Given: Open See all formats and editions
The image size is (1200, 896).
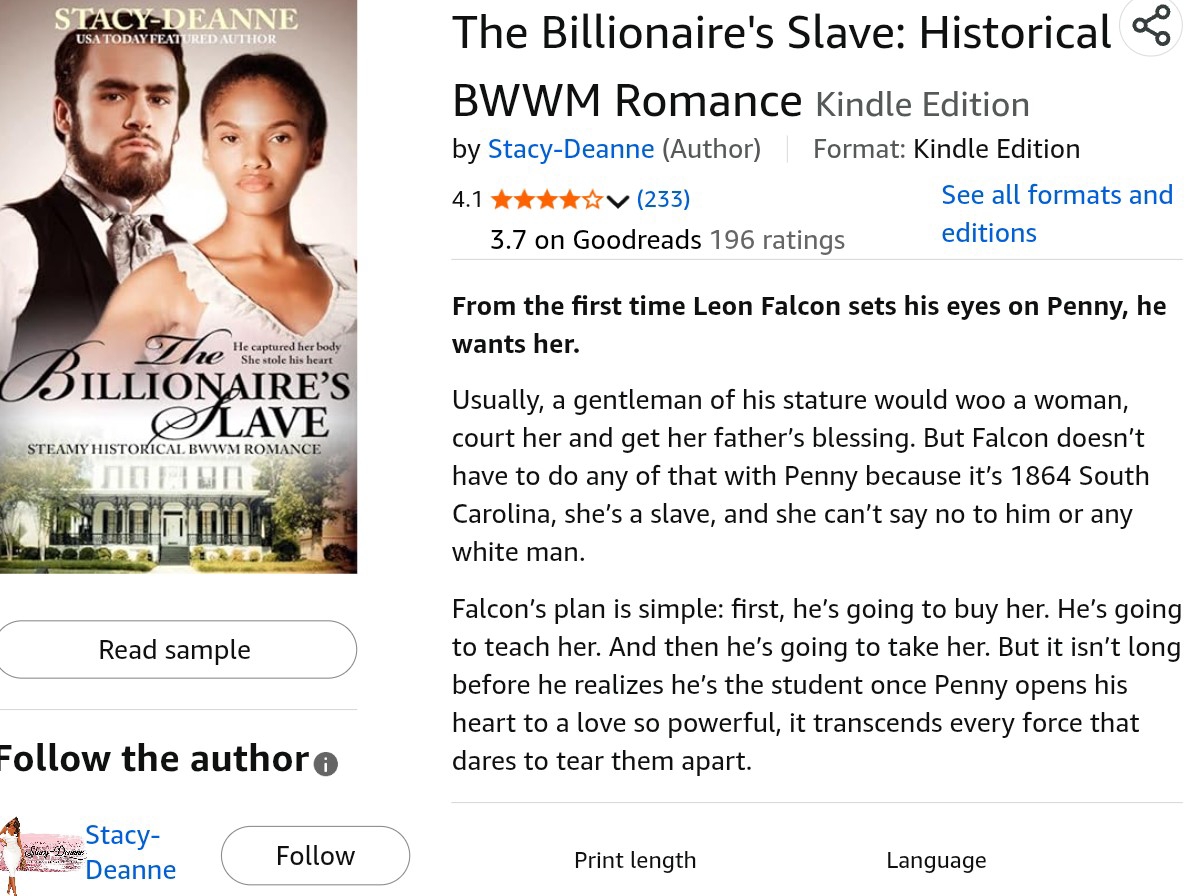Looking at the screenshot, I should coord(1056,213).
